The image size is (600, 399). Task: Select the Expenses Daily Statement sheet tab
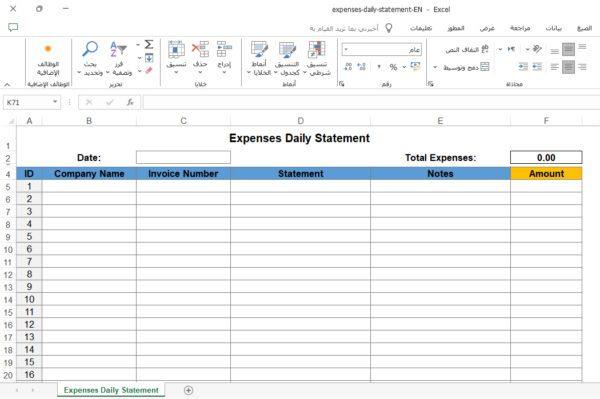pos(111,390)
